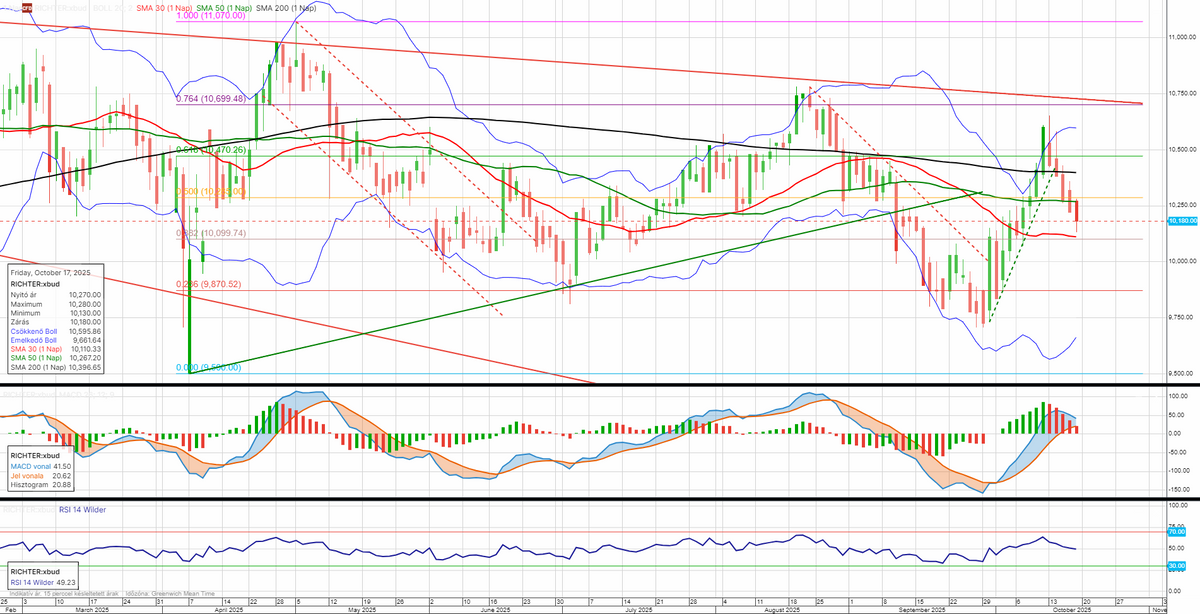Click September 2025 on the time axis
This screenshot has width=1200, height=614.
[922, 609]
